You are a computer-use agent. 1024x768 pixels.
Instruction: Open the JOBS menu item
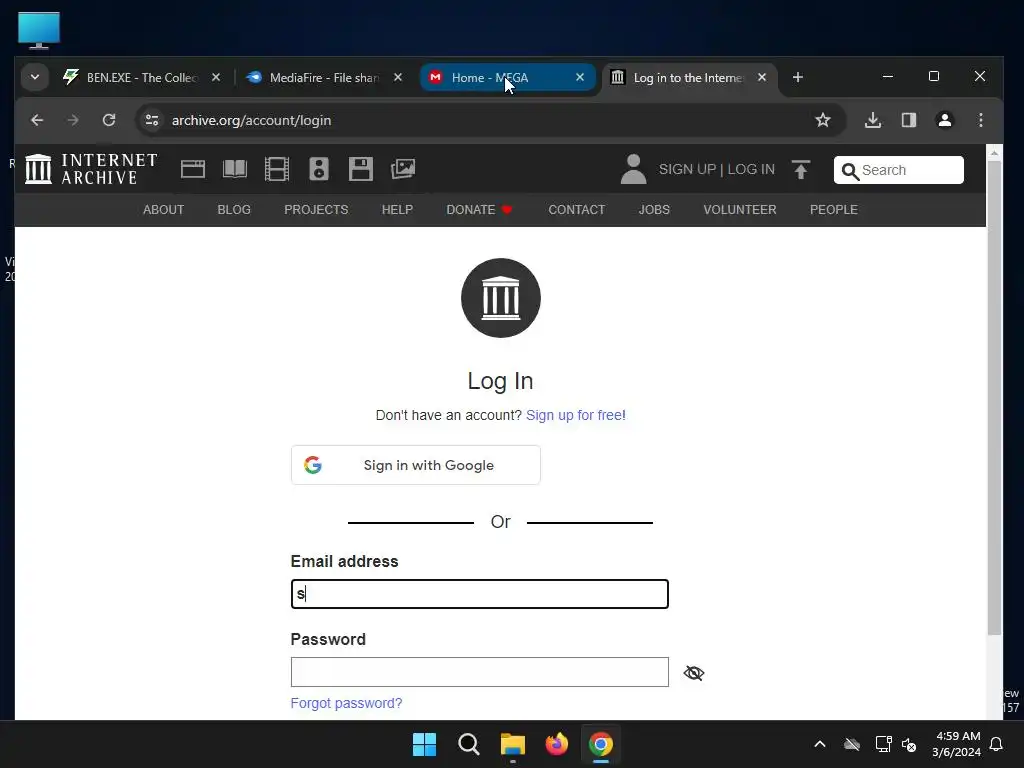pyautogui.click(x=654, y=210)
